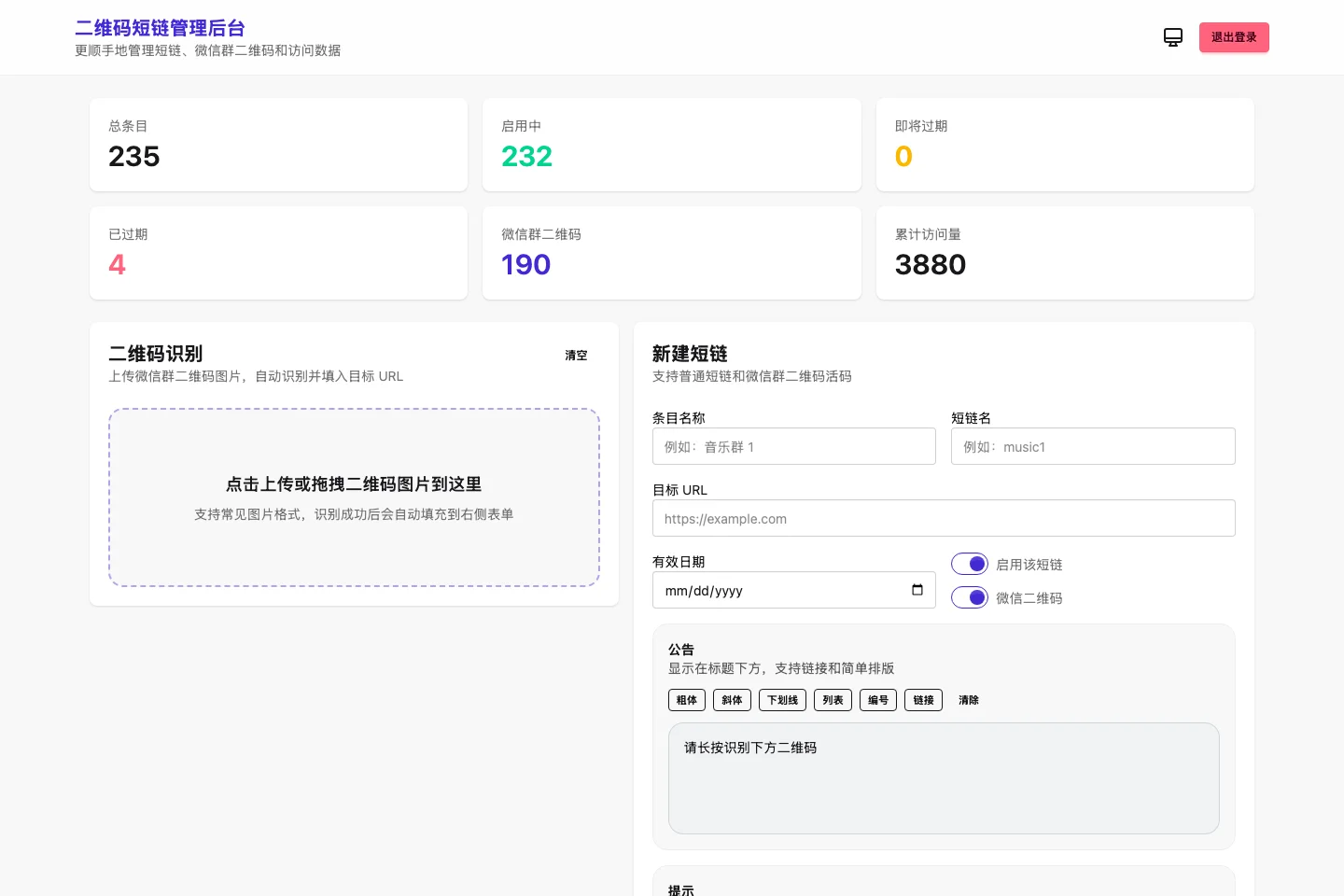The width and height of the screenshot is (1344, 896).
Task: Click the 有效日期 date field
Action: (x=794, y=590)
